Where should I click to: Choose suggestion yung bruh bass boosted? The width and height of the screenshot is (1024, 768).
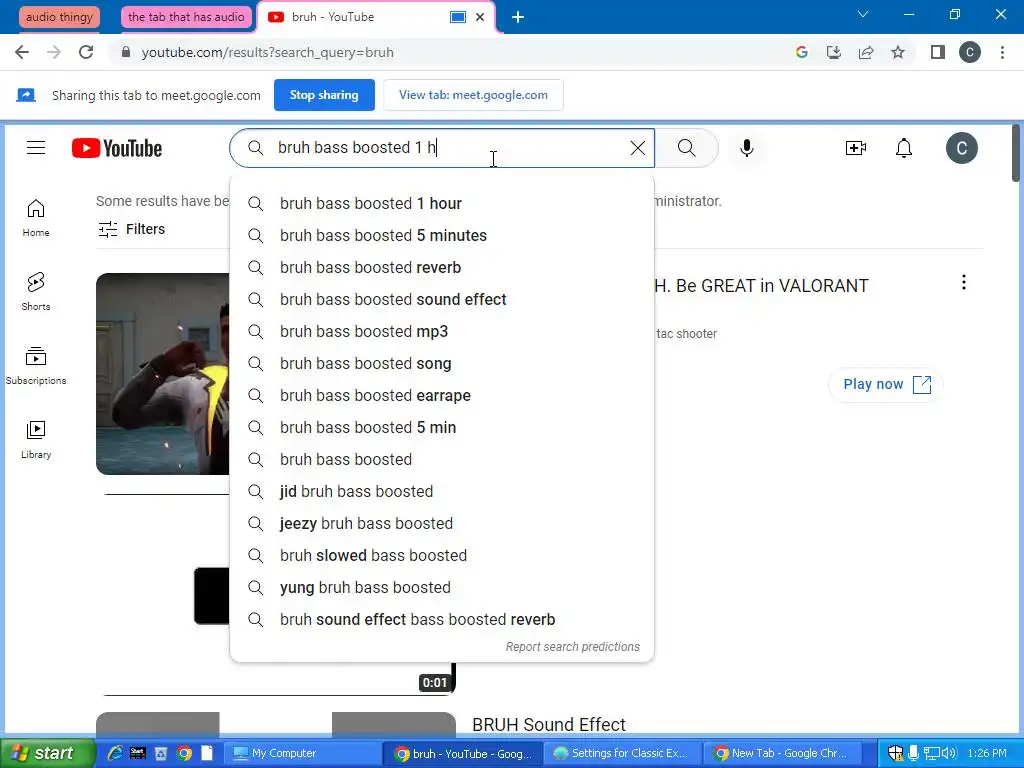coord(442,588)
